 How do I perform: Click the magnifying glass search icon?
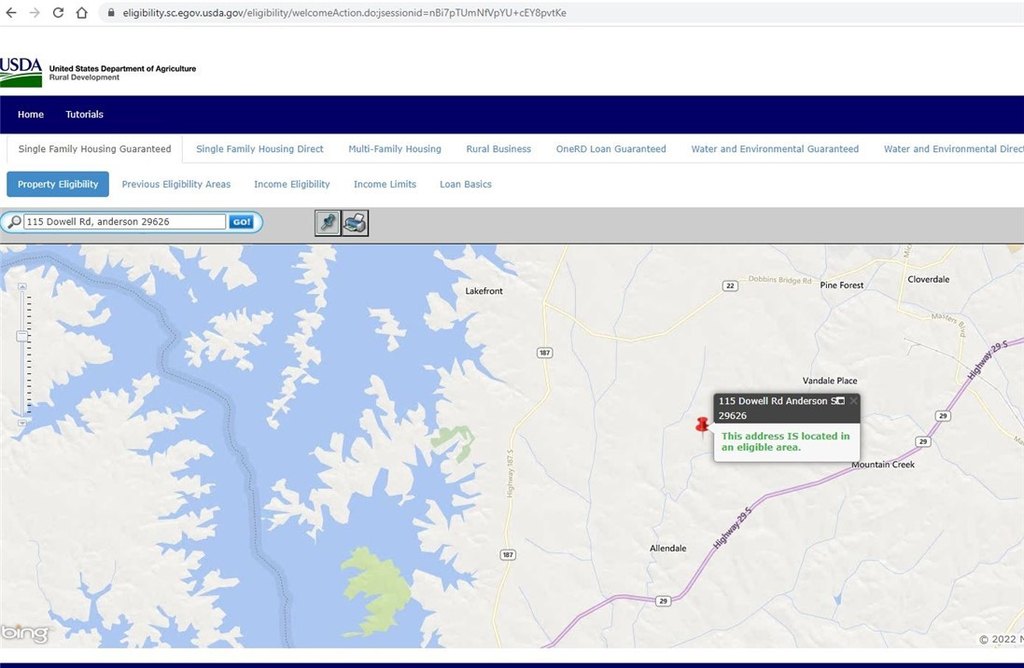14,222
